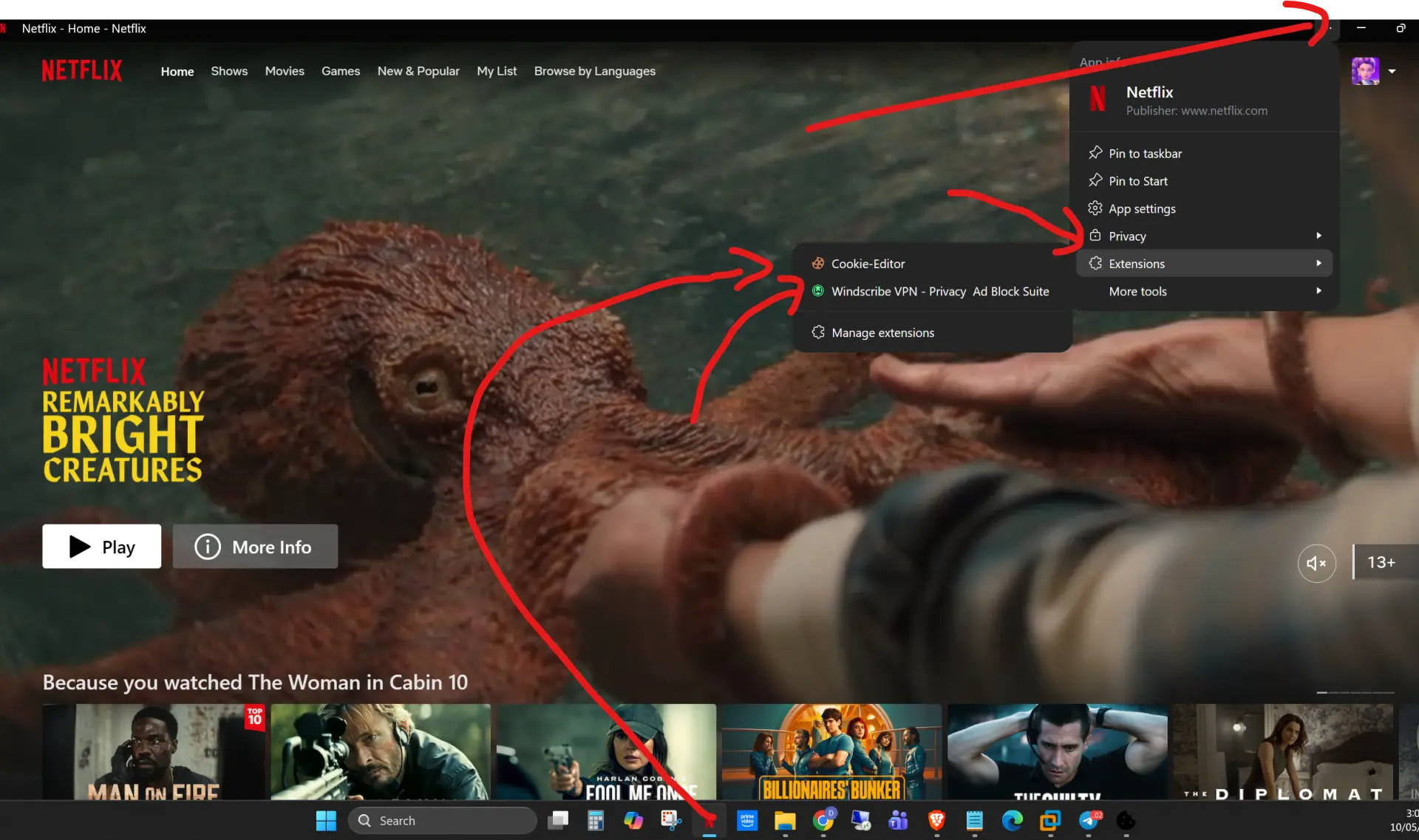This screenshot has width=1419, height=840.
Task: Open the VirtualBox taskbar icon
Action: click(x=1050, y=821)
